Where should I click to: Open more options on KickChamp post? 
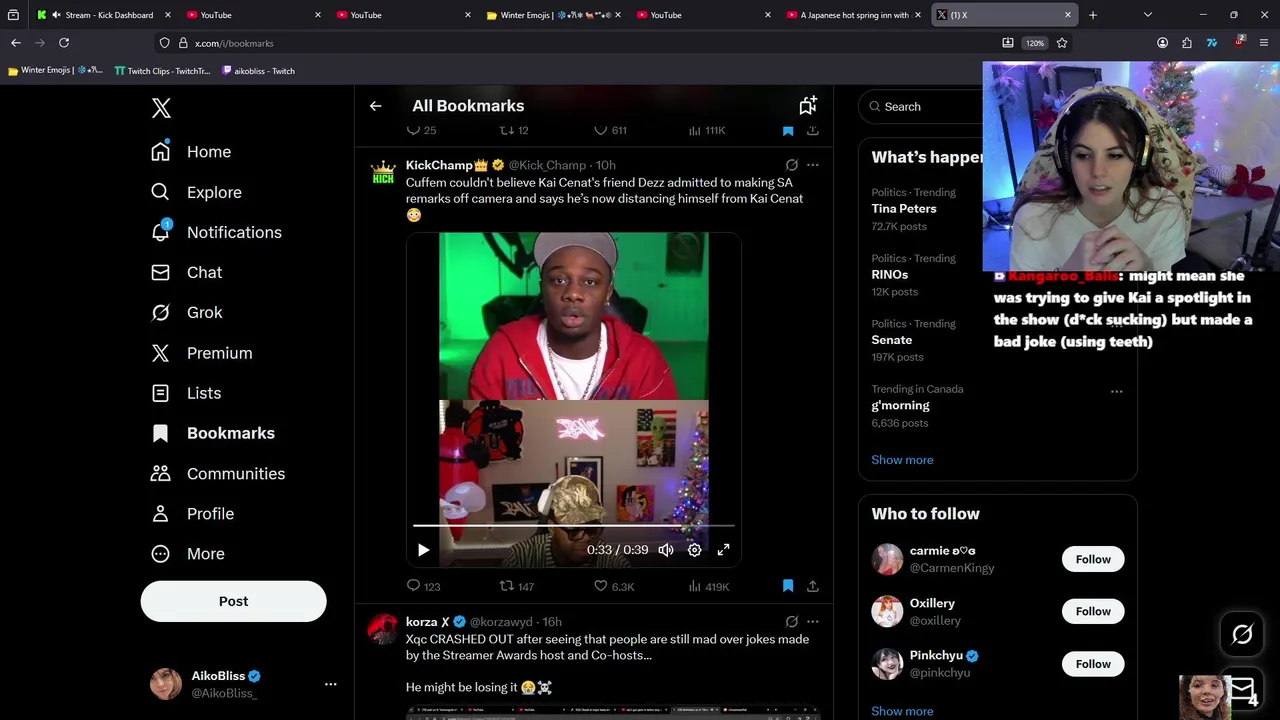coord(812,165)
